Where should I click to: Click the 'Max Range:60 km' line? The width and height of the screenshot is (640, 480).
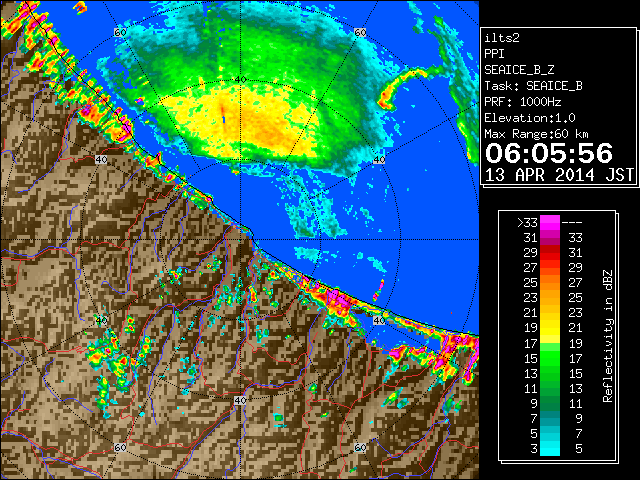coord(536,134)
